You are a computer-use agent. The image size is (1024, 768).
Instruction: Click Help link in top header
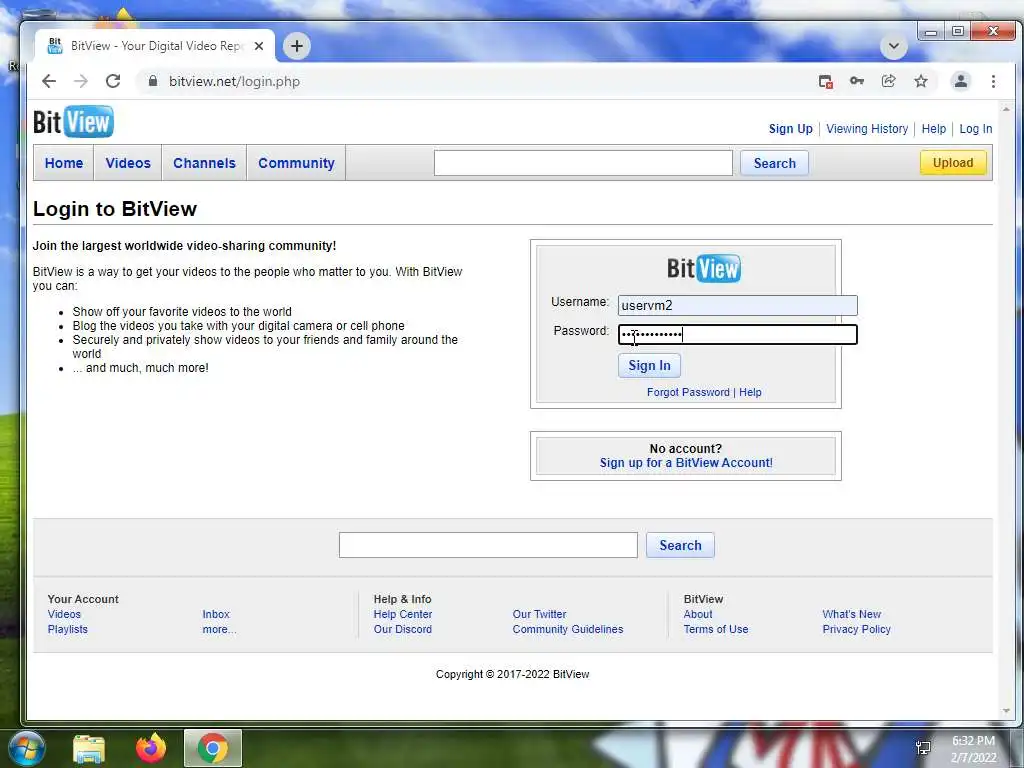933,129
